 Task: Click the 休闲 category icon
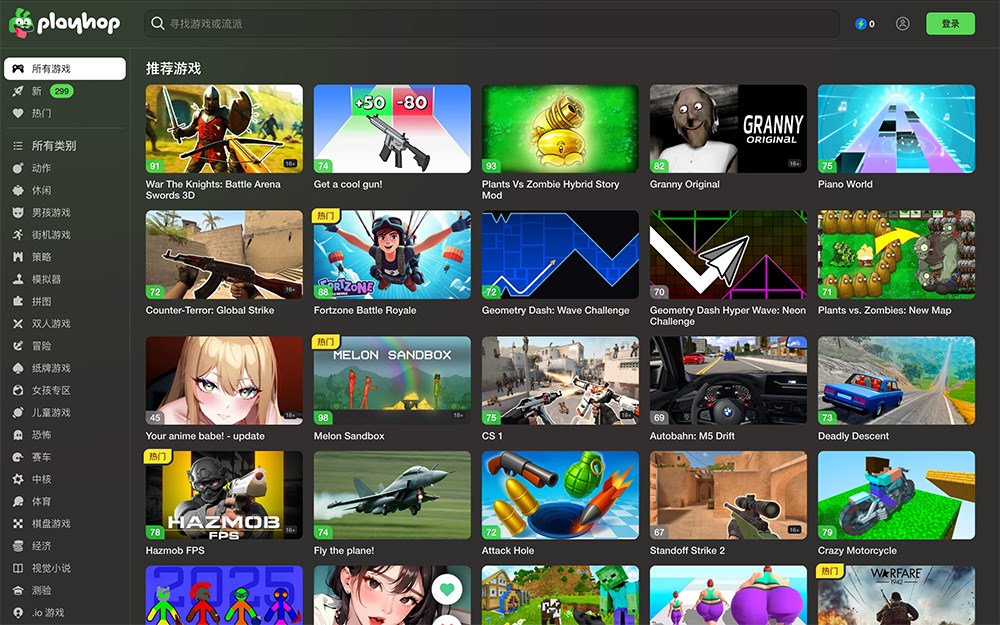(x=18, y=190)
